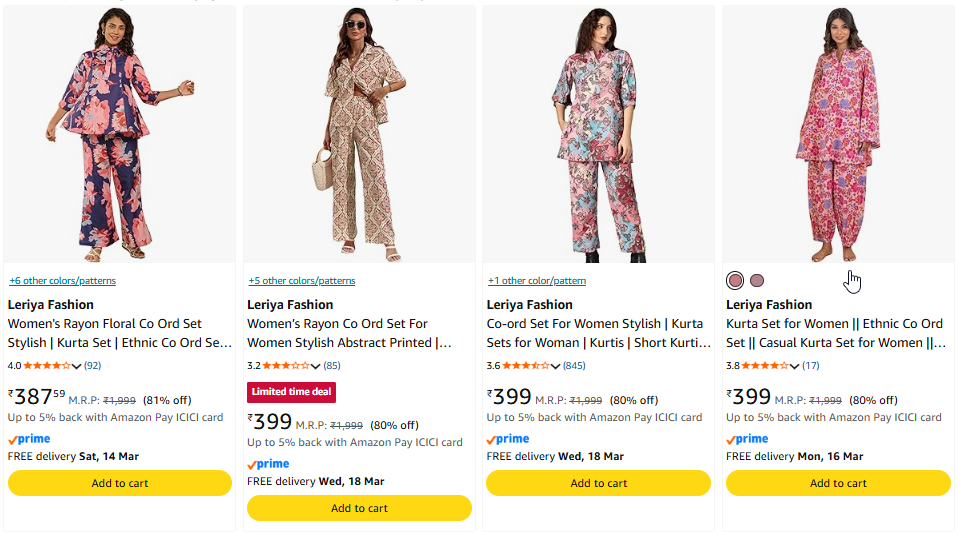
Task: Open rating popover chevron beside 3.6 stars
Action: tap(555, 367)
